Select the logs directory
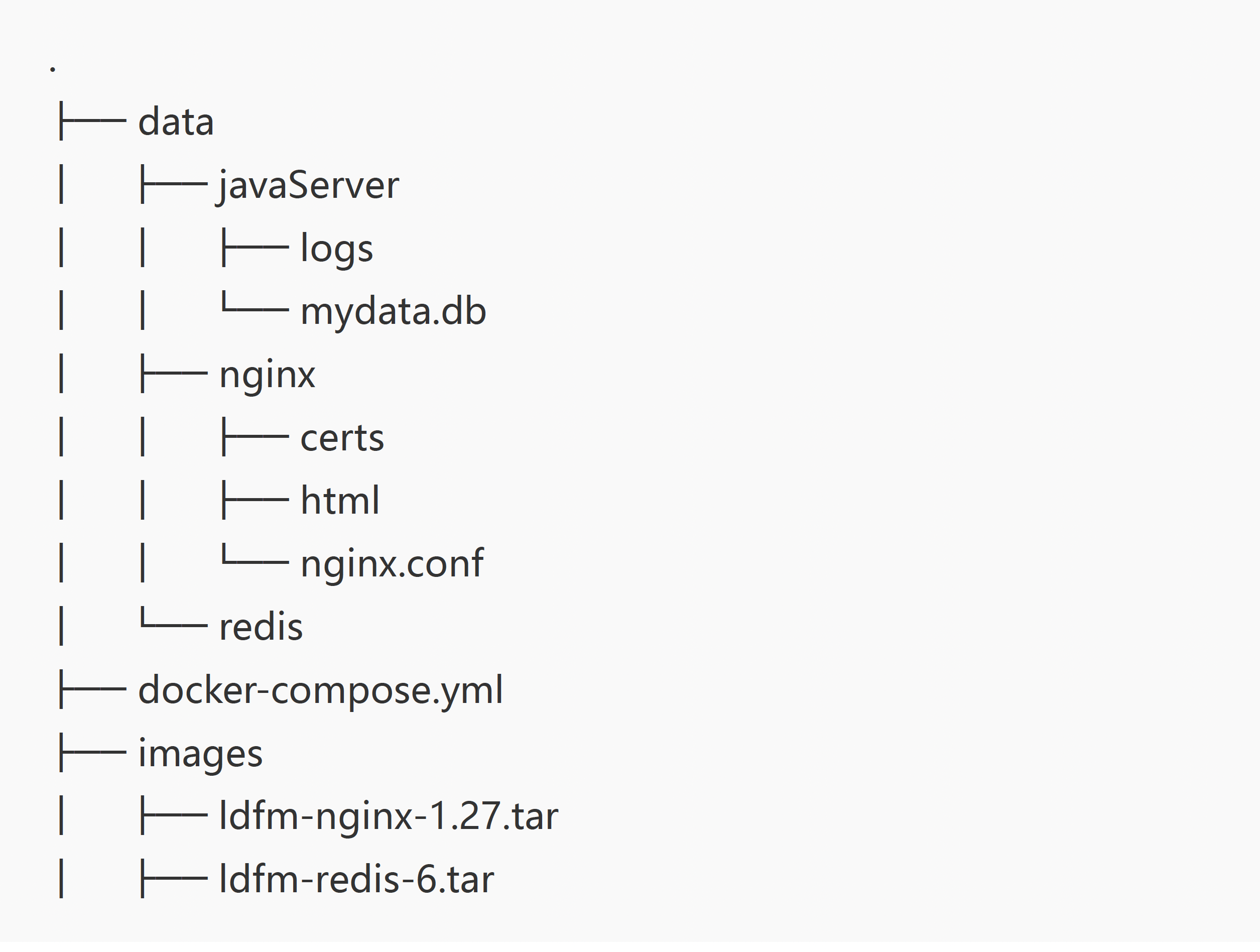 point(336,249)
